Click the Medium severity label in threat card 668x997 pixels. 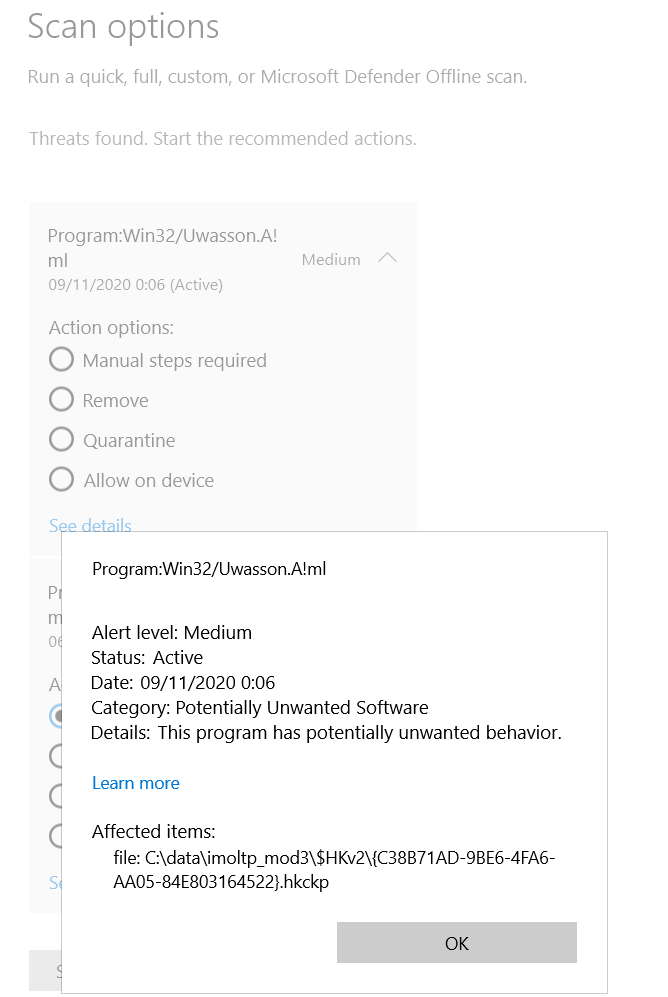tap(331, 259)
